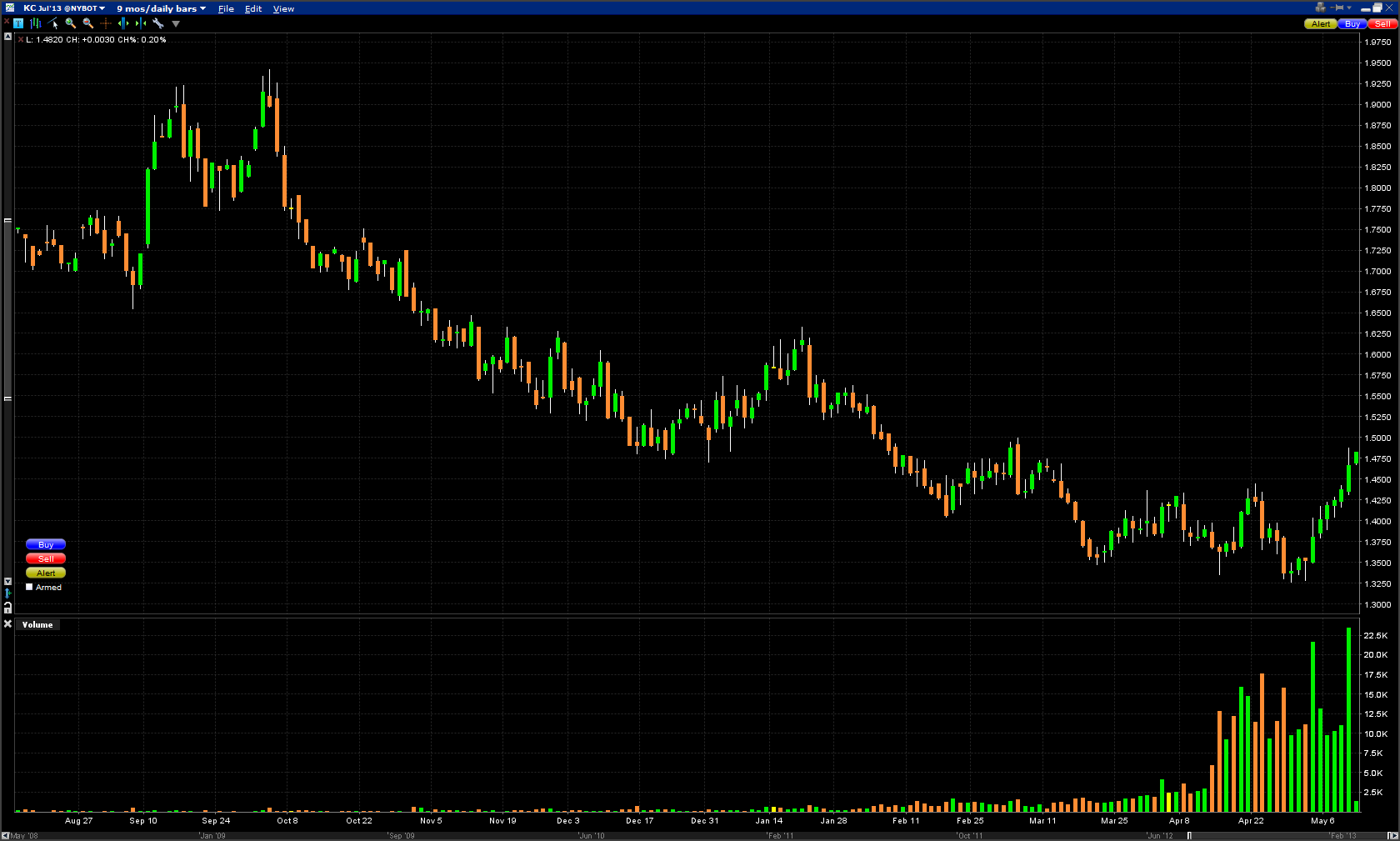
Task: Select the trendline drawing tool
Action: coord(53,23)
